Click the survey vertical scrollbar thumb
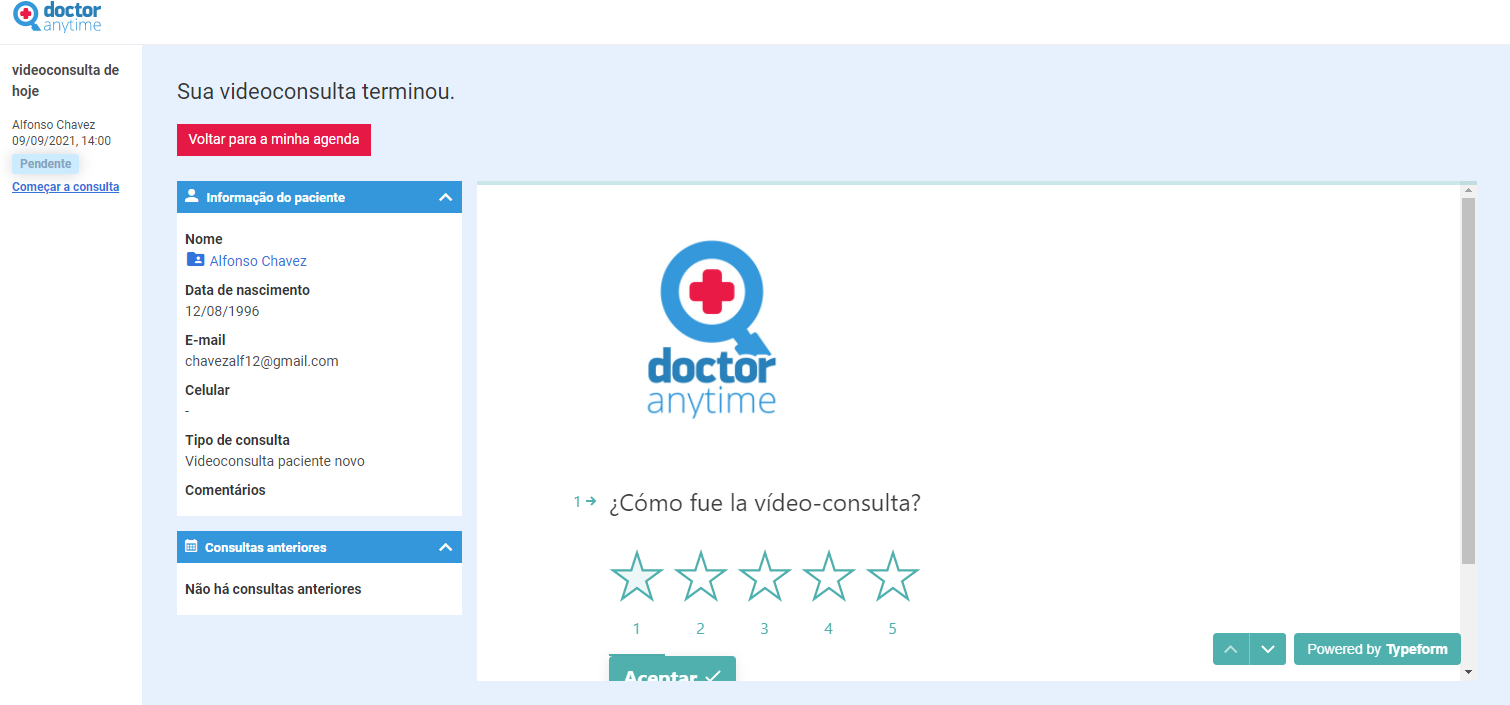This screenshot has width=1510, height=705. point(1468,380)
